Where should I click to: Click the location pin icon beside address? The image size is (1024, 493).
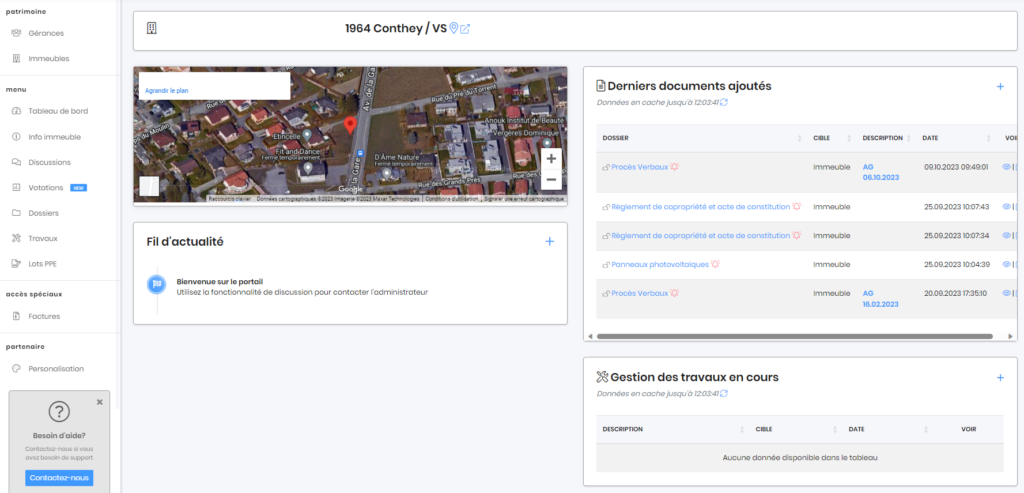click(x=454, y=28)
